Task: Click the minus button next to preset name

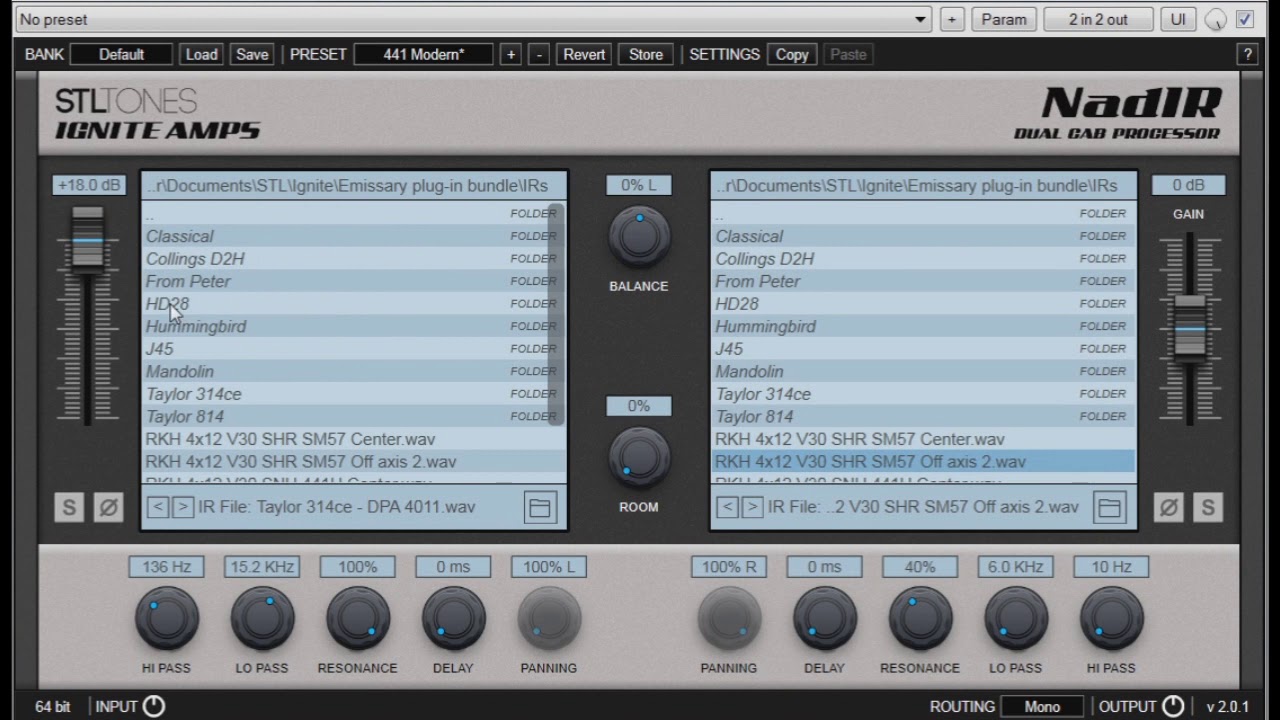Action: [539, 54]
